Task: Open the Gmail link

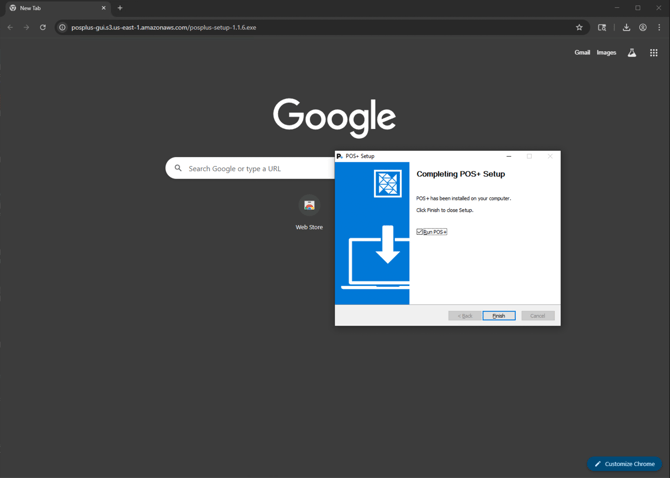Action: 582,53
